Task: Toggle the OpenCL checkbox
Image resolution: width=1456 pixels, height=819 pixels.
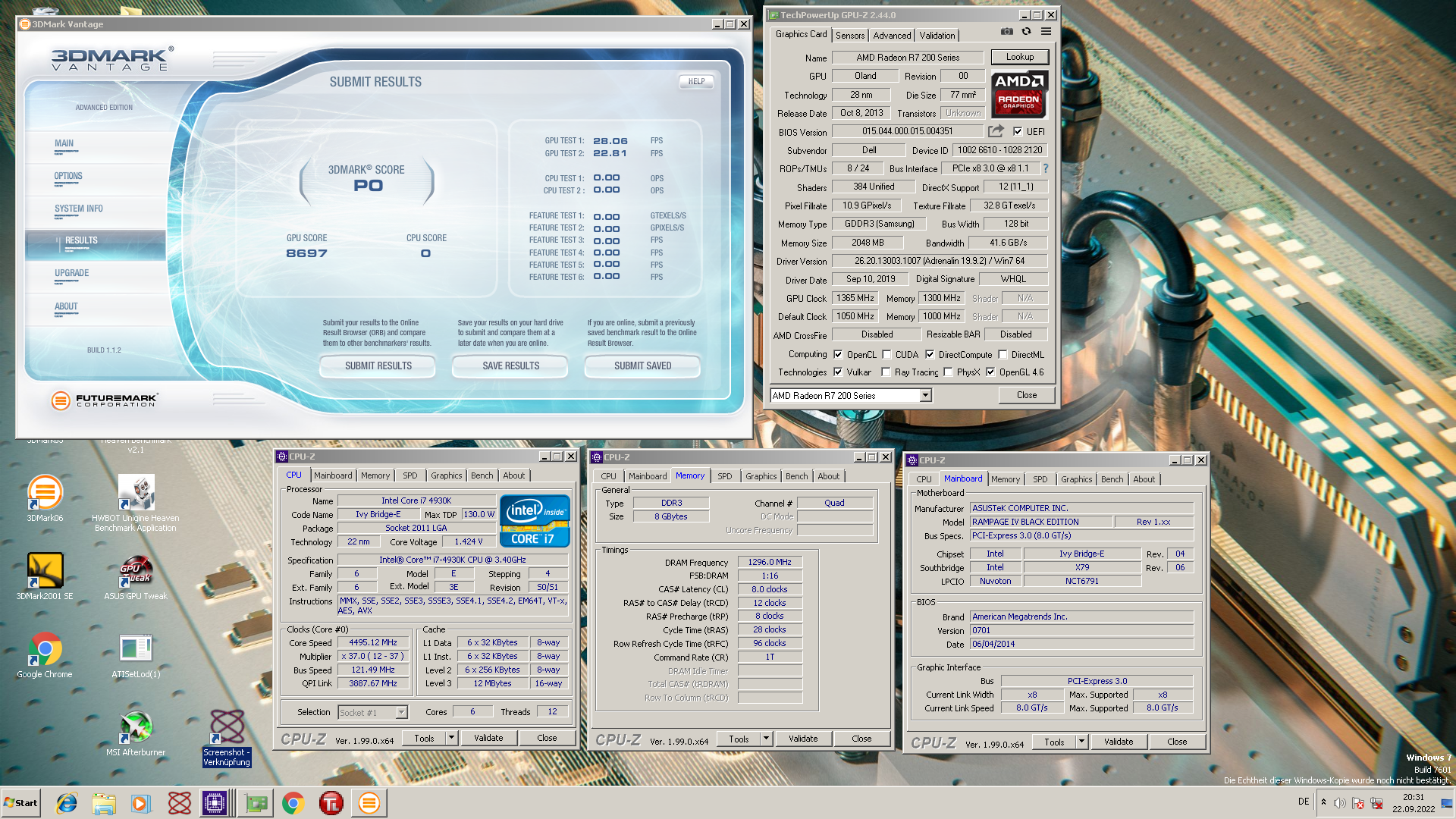Action: coord(838,354)
